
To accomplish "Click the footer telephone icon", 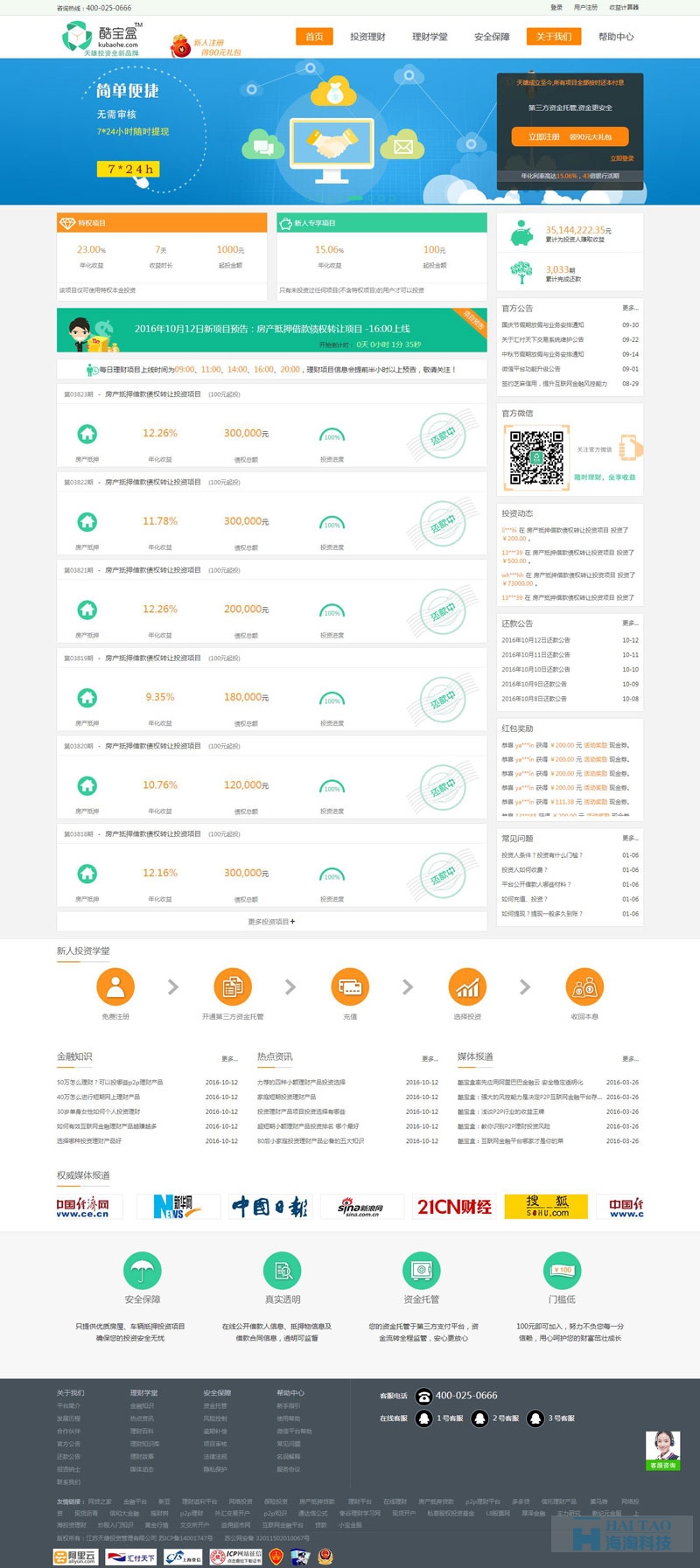I will pyautogui.click(x=424, y=1396).
